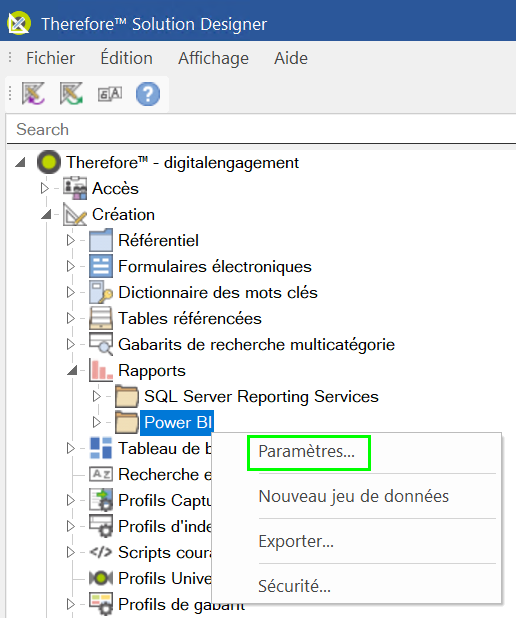Click the Tableau de bord tiles icon
This screenshot has width=516, height=618.
tap(101, 448)
